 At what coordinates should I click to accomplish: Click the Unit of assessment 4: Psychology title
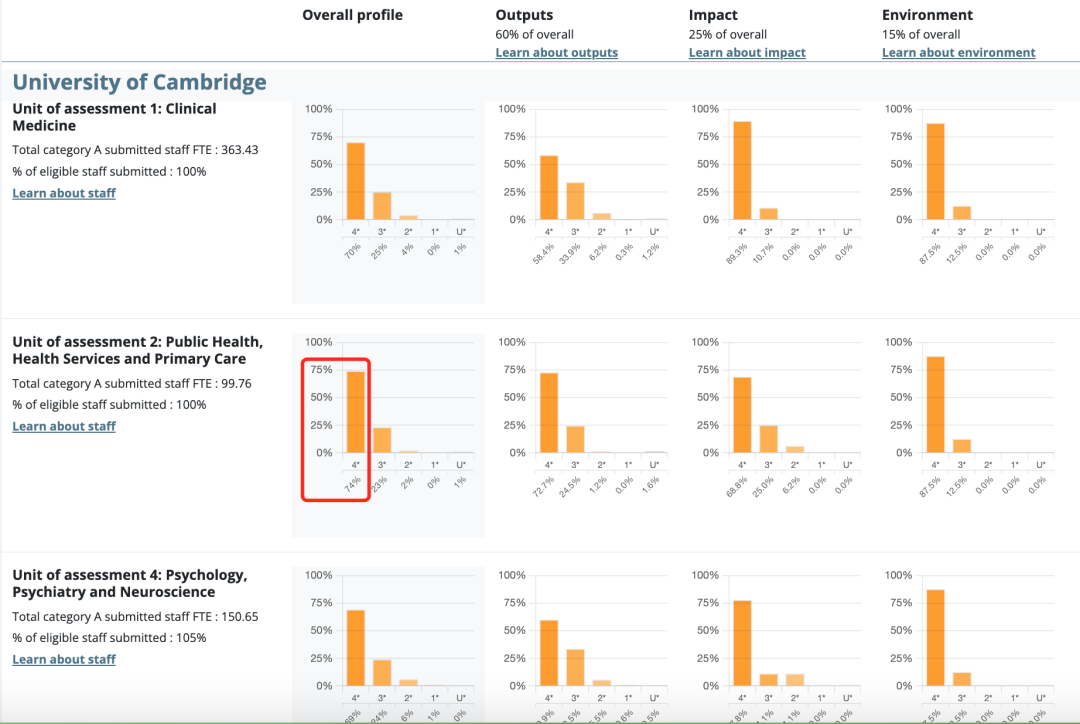tap(129, 583)
